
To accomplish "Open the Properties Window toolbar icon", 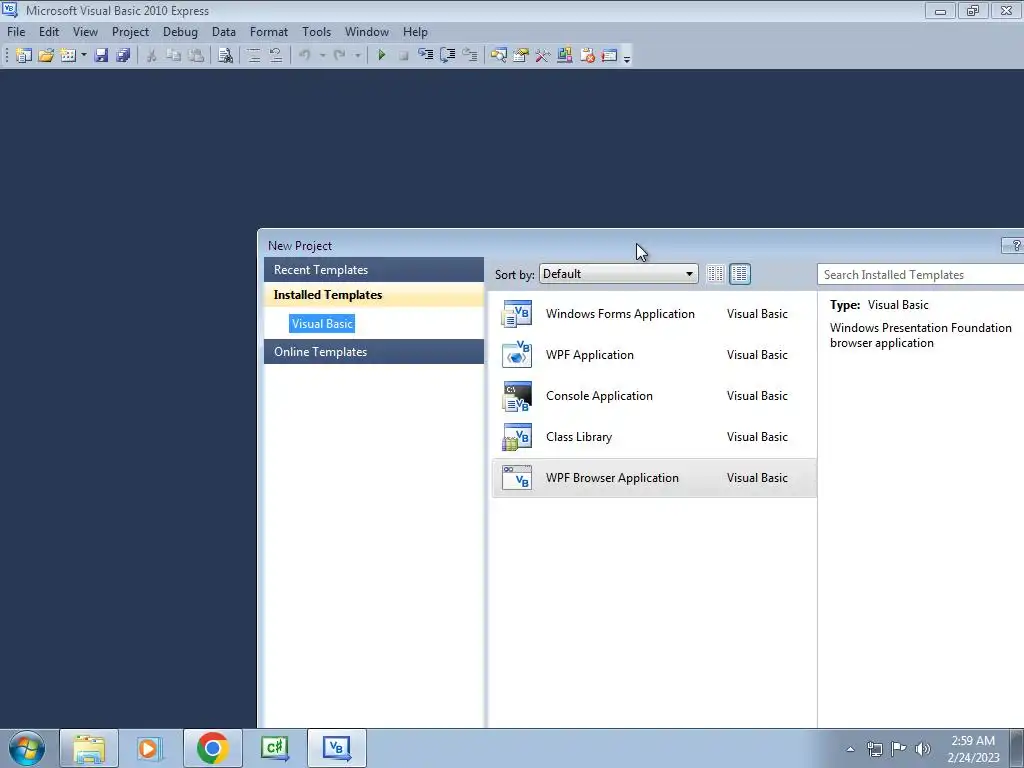I will pyautogui.click(x=520, y=56).
